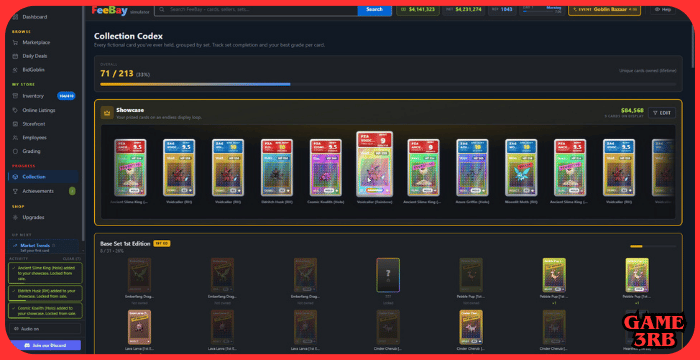Image resolution: width=700 pixels, height=360 pixels.
Task: Open the Goblin Bazaar event banner
Action: [x=604, y=9]
